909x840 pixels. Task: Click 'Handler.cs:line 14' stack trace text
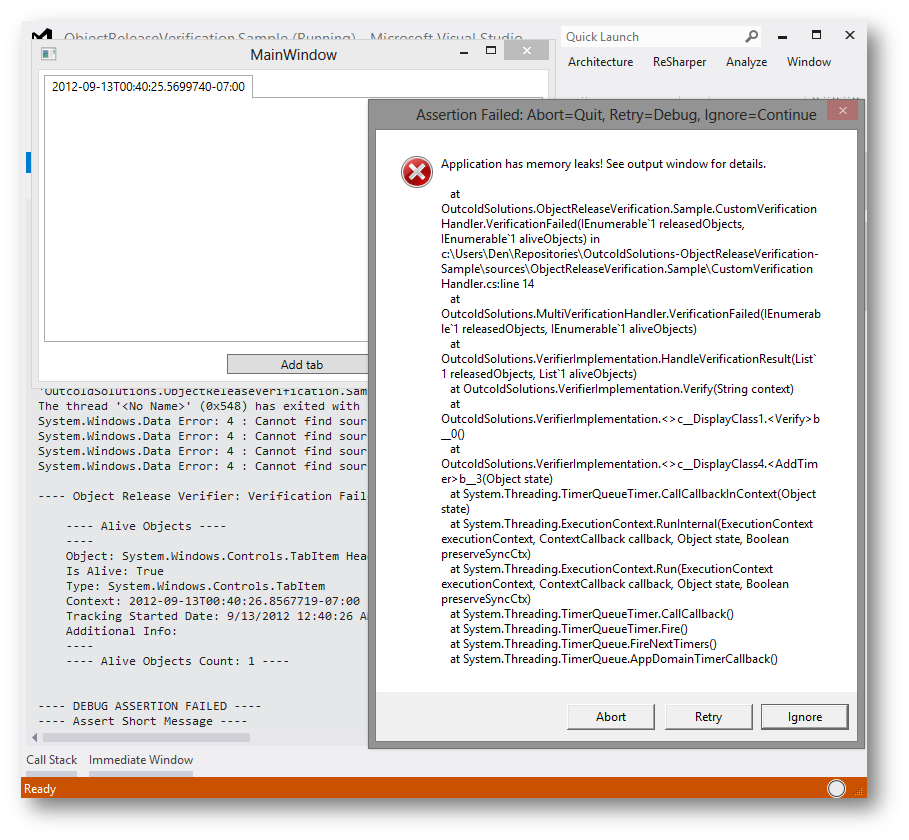pyautogui.click(x=488, y=284)
